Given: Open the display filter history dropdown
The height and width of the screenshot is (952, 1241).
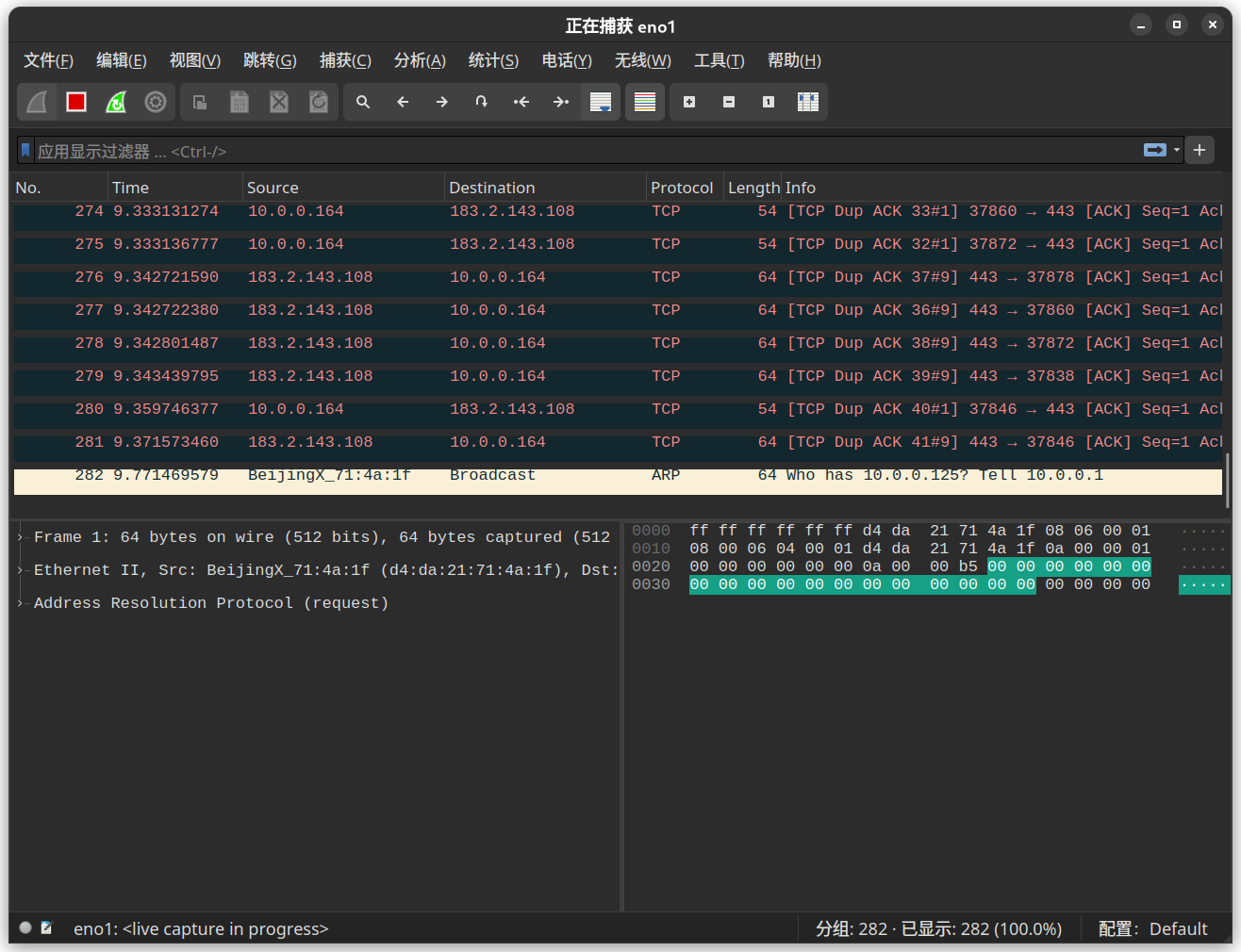Looking at the screenshot, I should click(1177, 150).
